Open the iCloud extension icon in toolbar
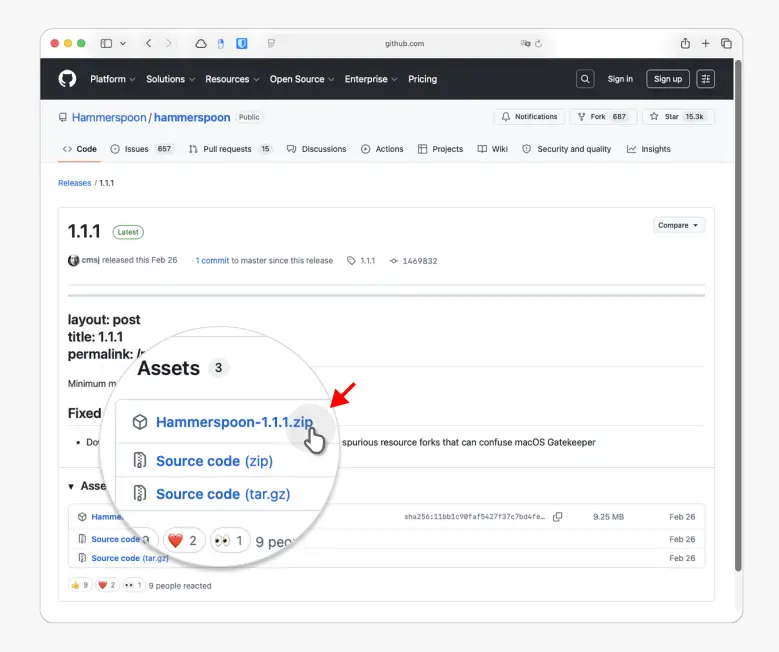The image size is (779, 652). tap(201, 44)
